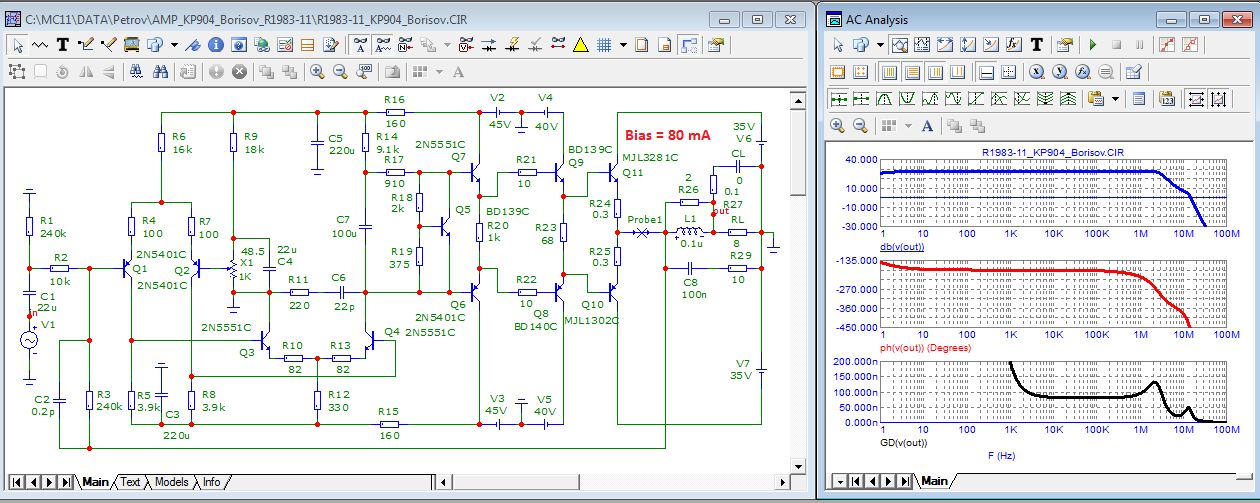1260x503 pixels.
Task: Click the RL load resistor label
Action: click(739, 219)
